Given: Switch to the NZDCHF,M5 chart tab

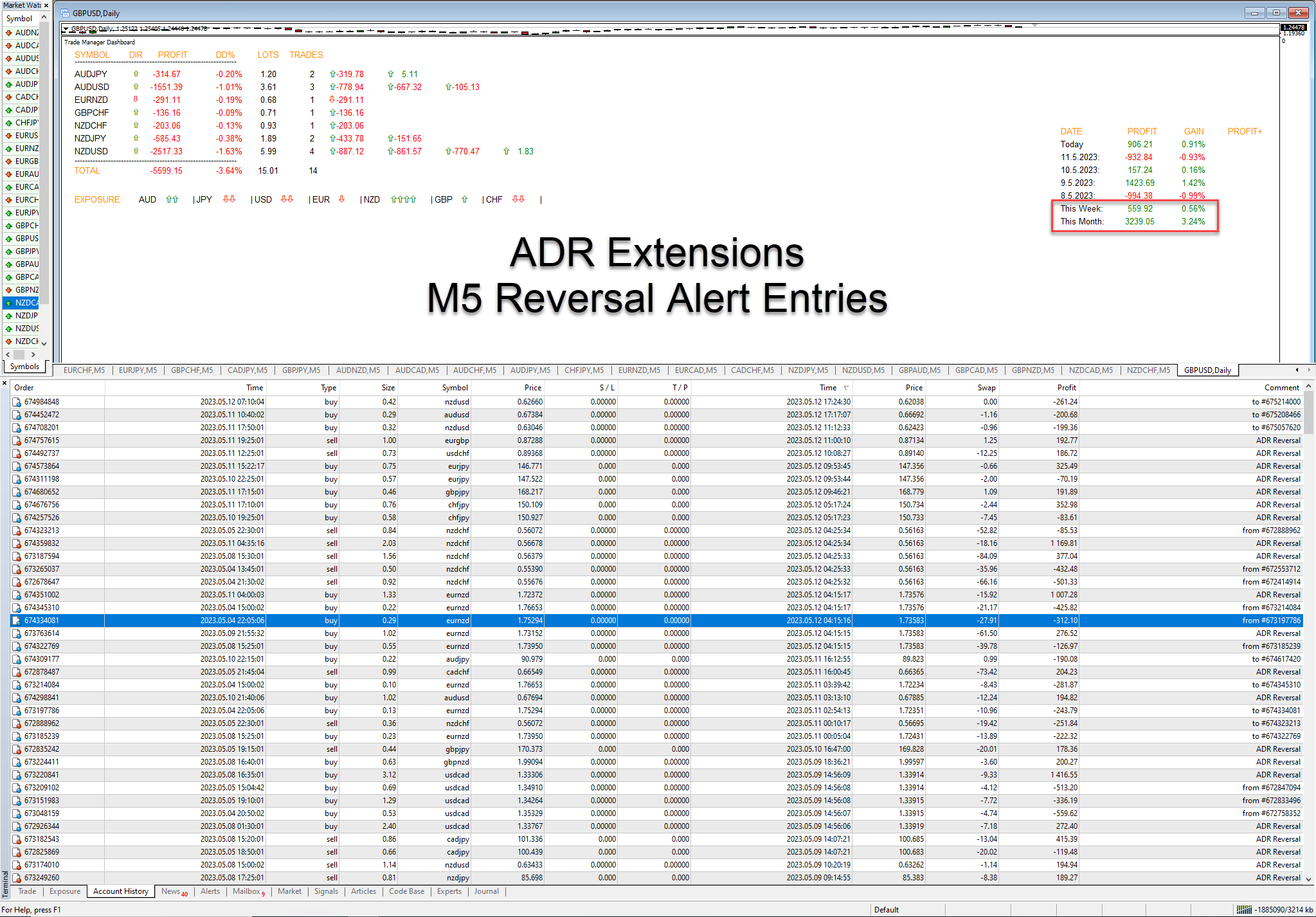Looking at the screenshot, I should coord(1148,370).
